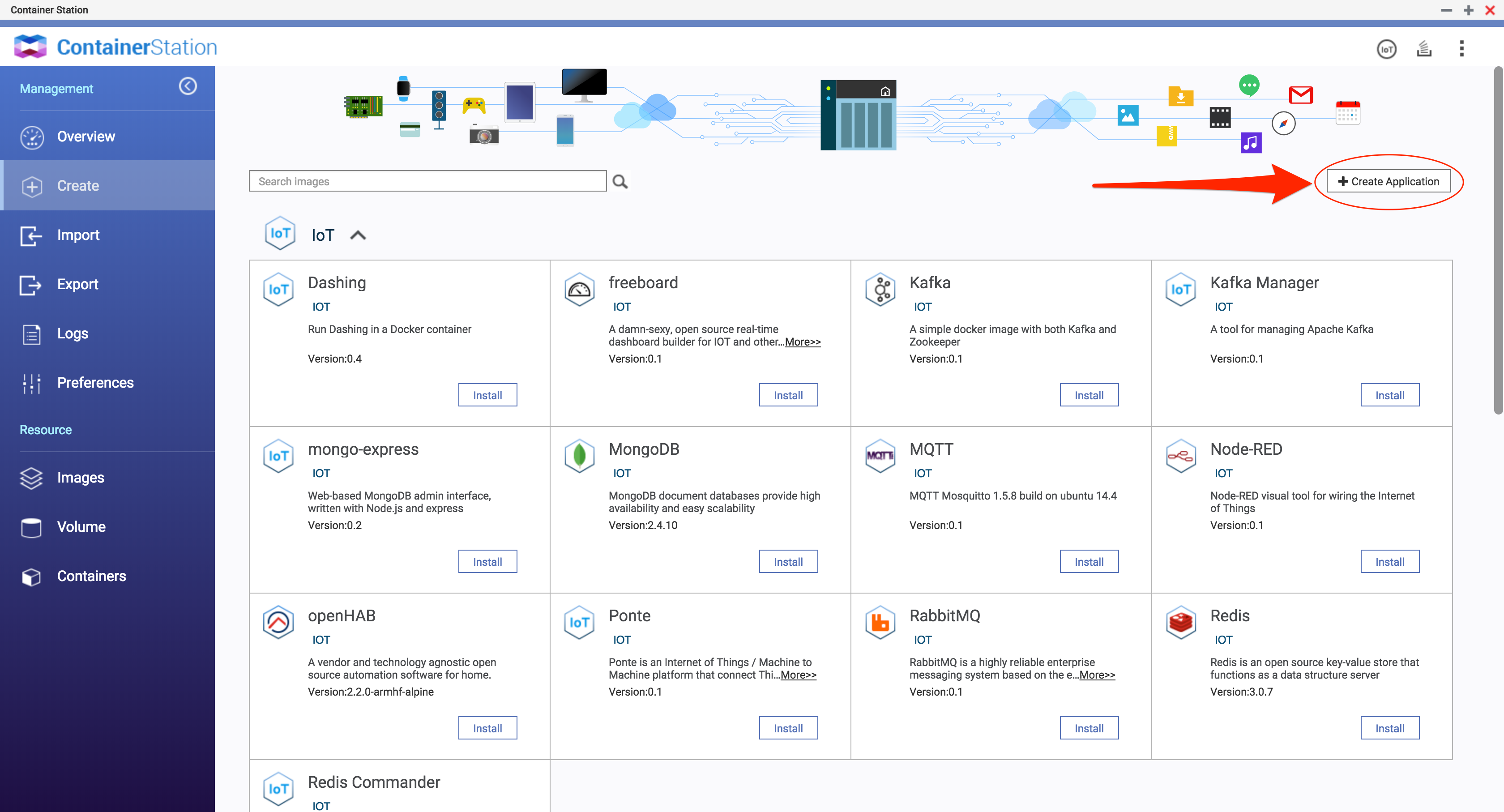
Task: Expand Ponte description via More>> link
Action: point(798,675)
